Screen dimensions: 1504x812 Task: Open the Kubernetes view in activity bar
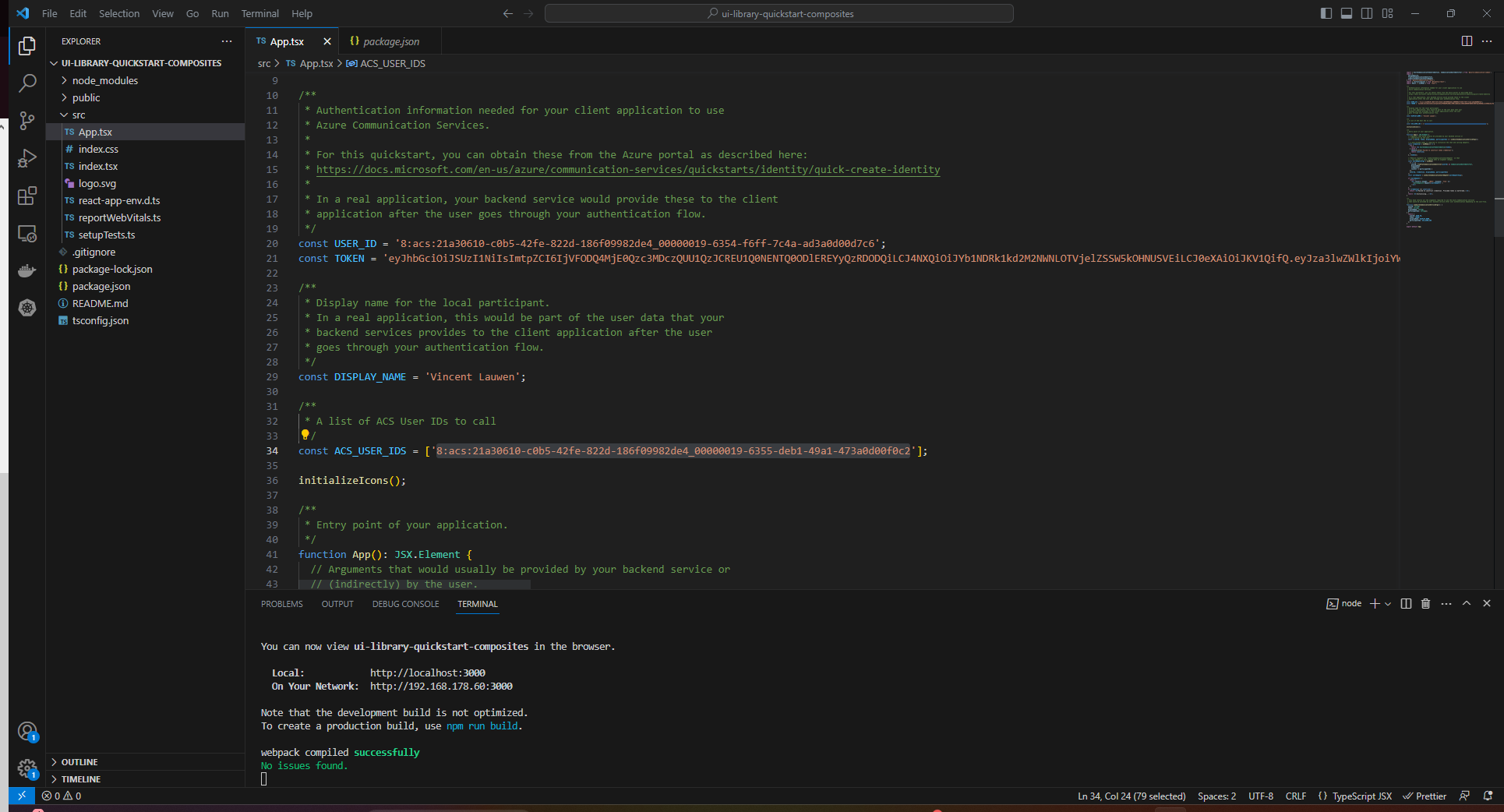click(27, 308)
